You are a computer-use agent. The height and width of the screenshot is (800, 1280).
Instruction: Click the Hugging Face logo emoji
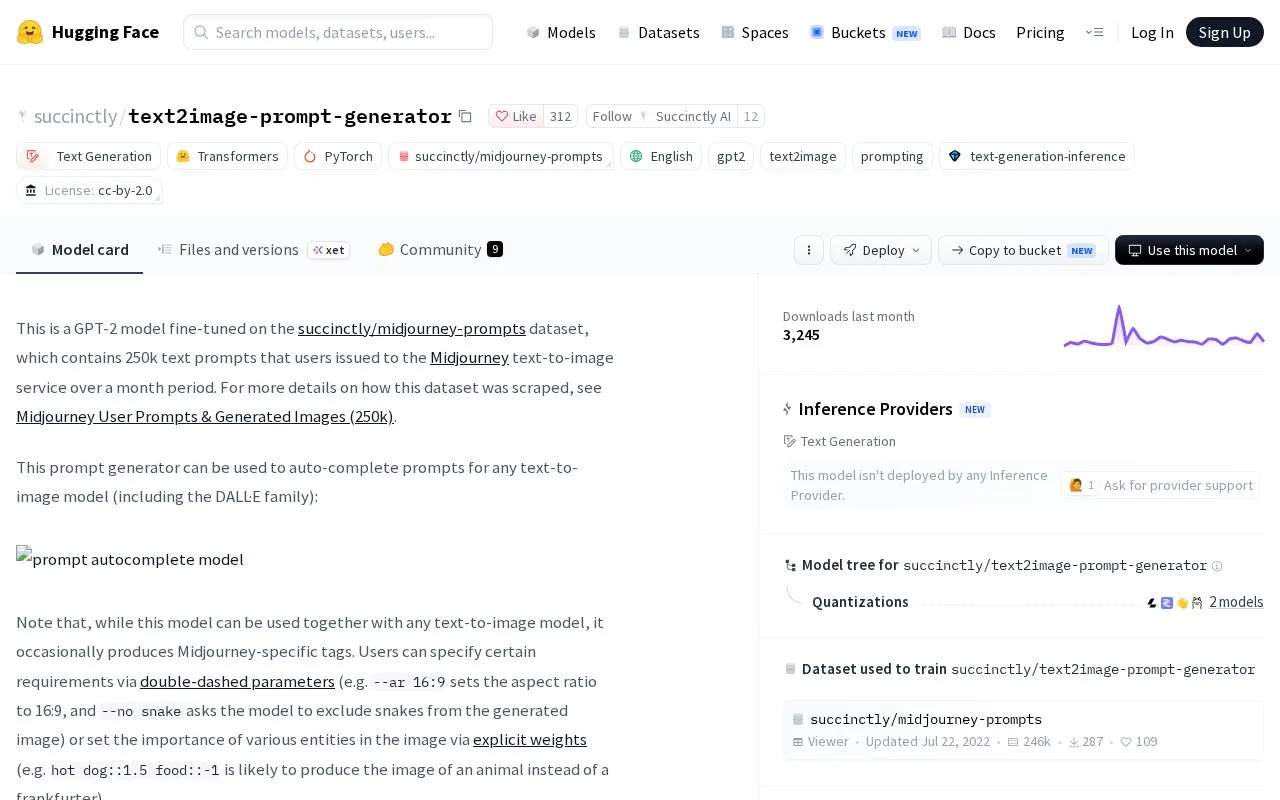tap(30, 32)
